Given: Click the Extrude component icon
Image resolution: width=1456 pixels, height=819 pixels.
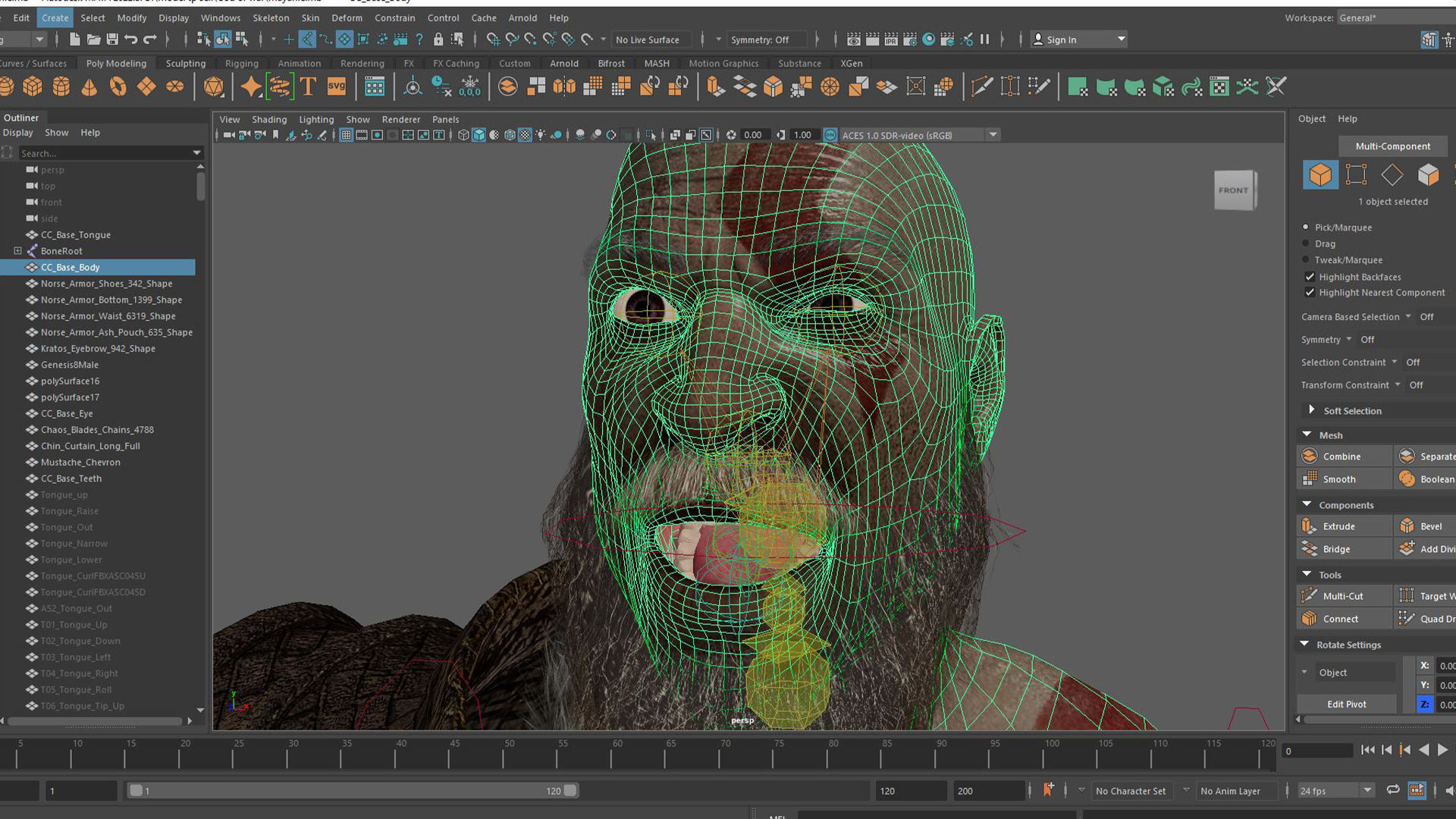Looking at the screenshot, I should [x=1310, y=526].
